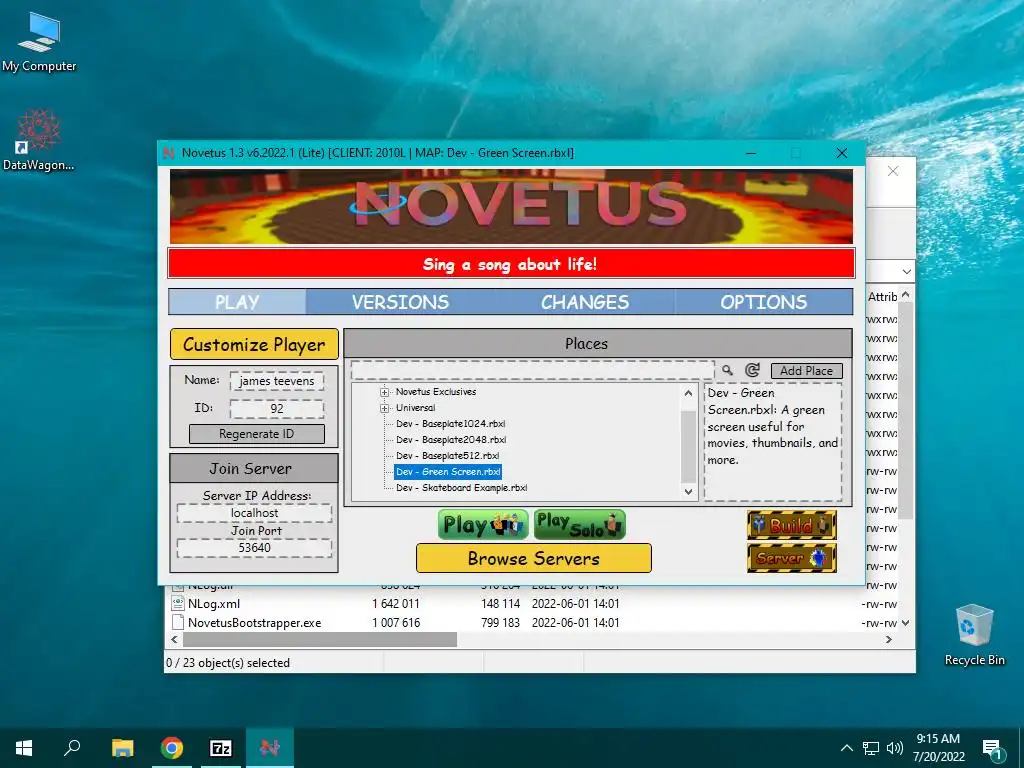Select Dev - Green Screen.rbxl
The image size is (1024, 768).
(x=448, y=472)
